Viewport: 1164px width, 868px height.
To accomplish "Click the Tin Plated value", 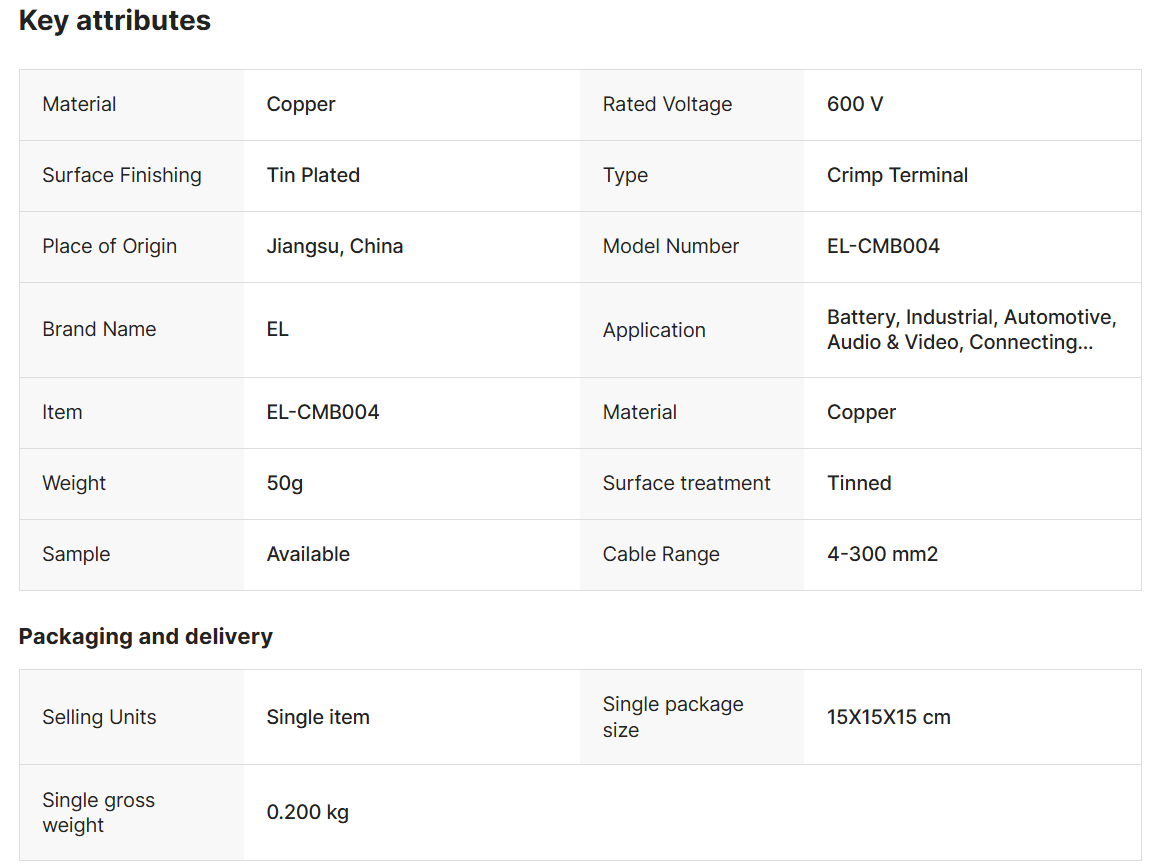I will [313, 176].
